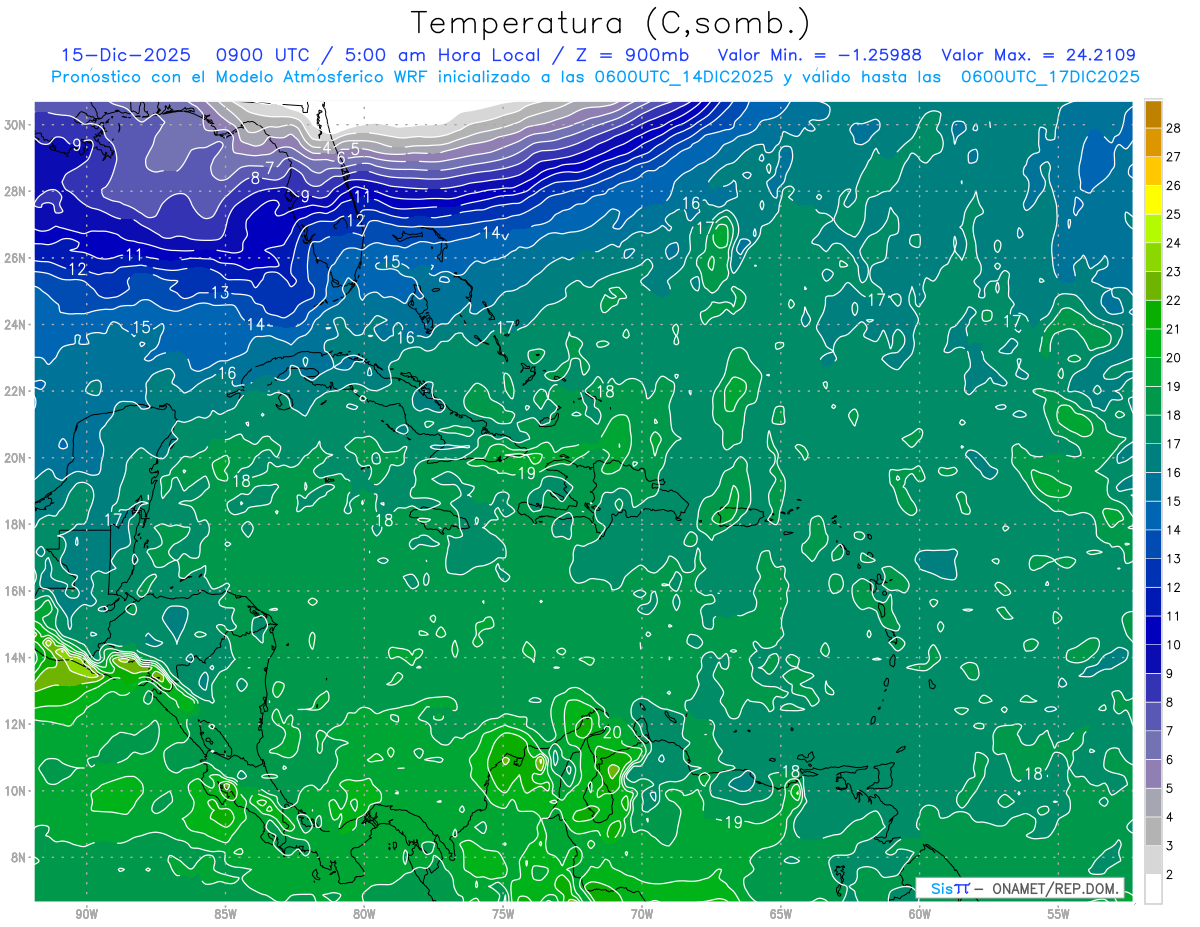Click the title "Temperatura (C,somb.)"
The image size is (1200, 927).
[x=611, y=22]
